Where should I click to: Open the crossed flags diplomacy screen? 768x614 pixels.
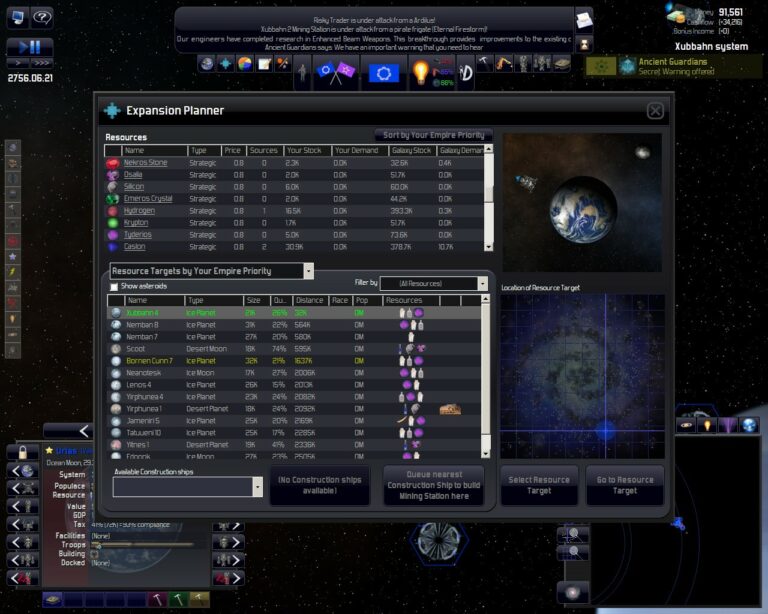tap(336, 72)
